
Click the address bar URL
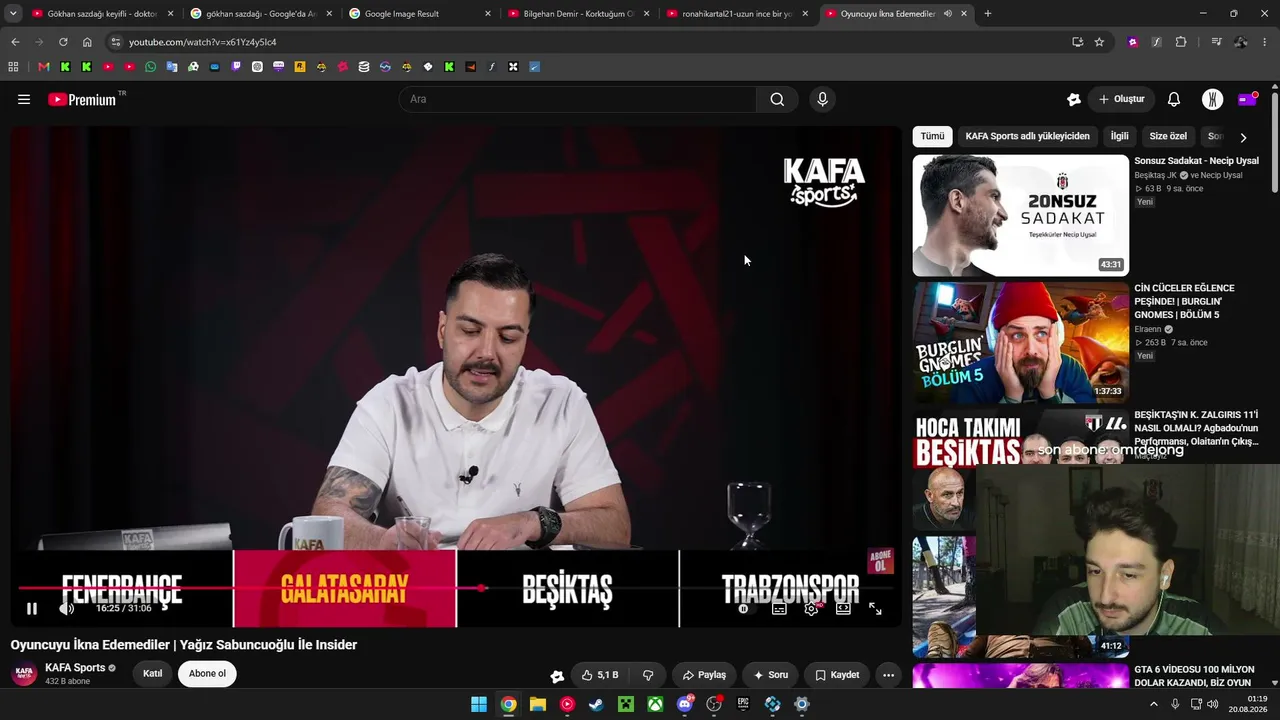pos(202,42)
